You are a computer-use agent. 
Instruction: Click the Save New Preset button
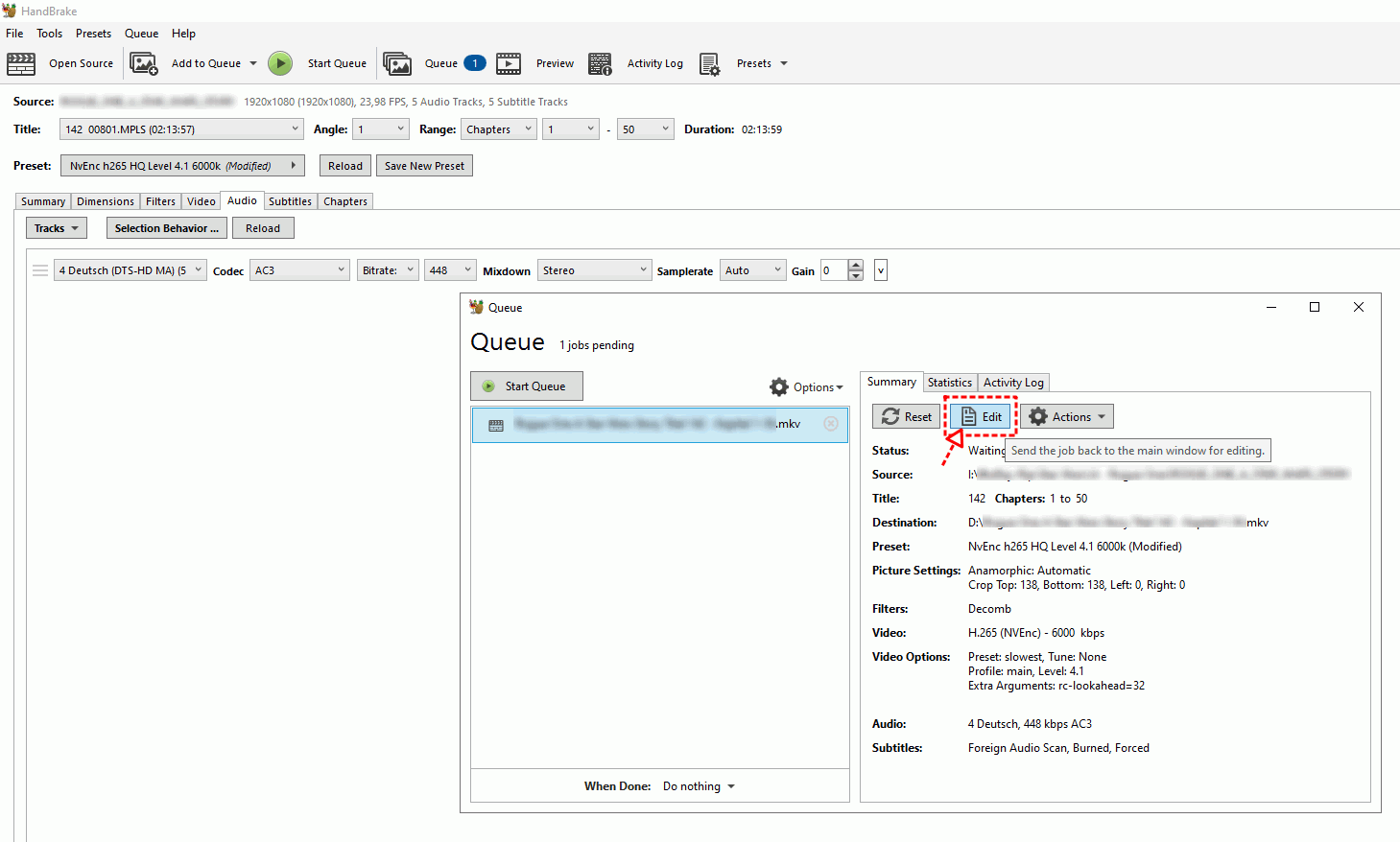tap(424, 166)
